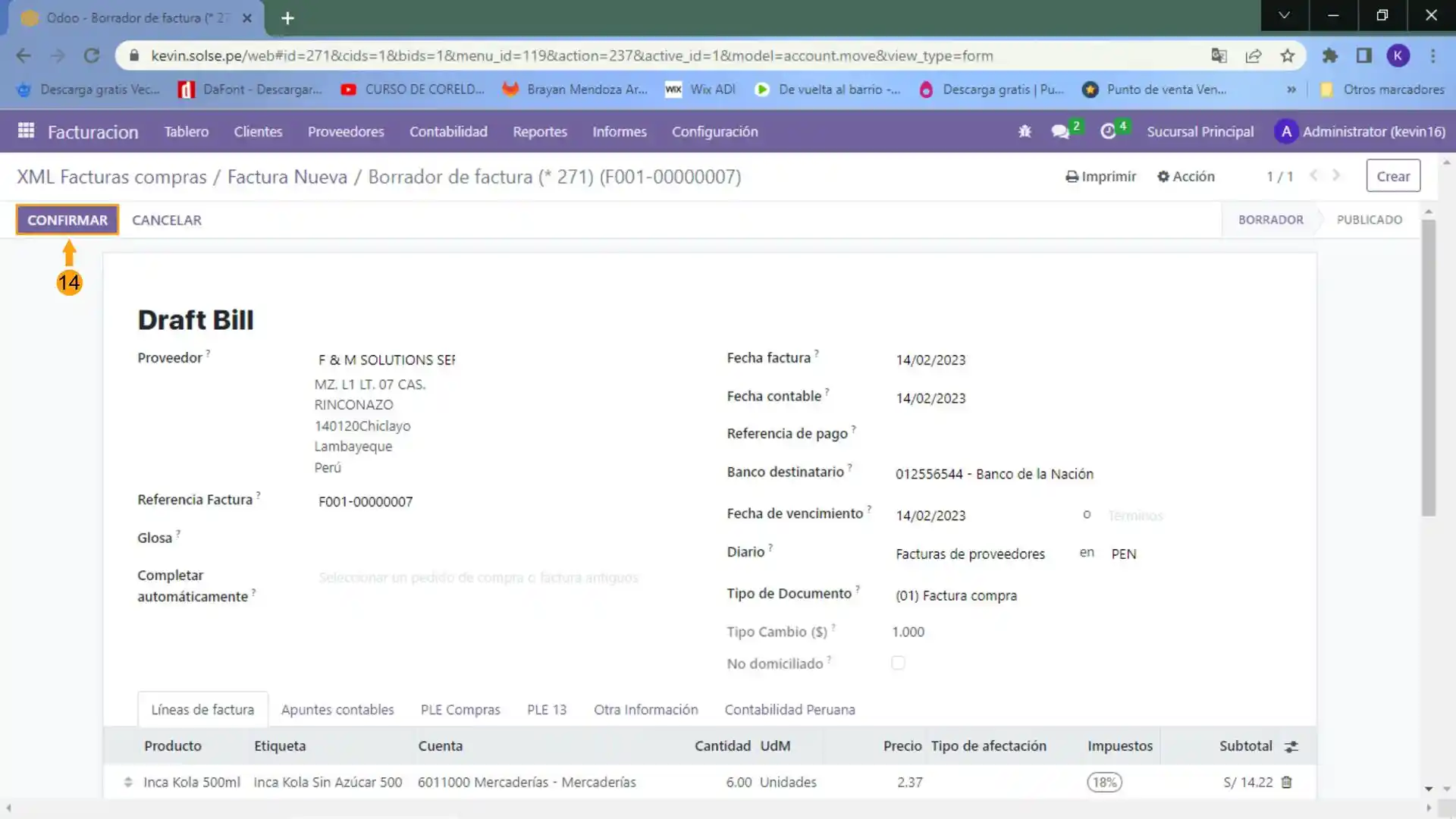Screen dimensions: 1456x819
Task: Open the Chrome profile K avatar
Action: point(1398,55)
